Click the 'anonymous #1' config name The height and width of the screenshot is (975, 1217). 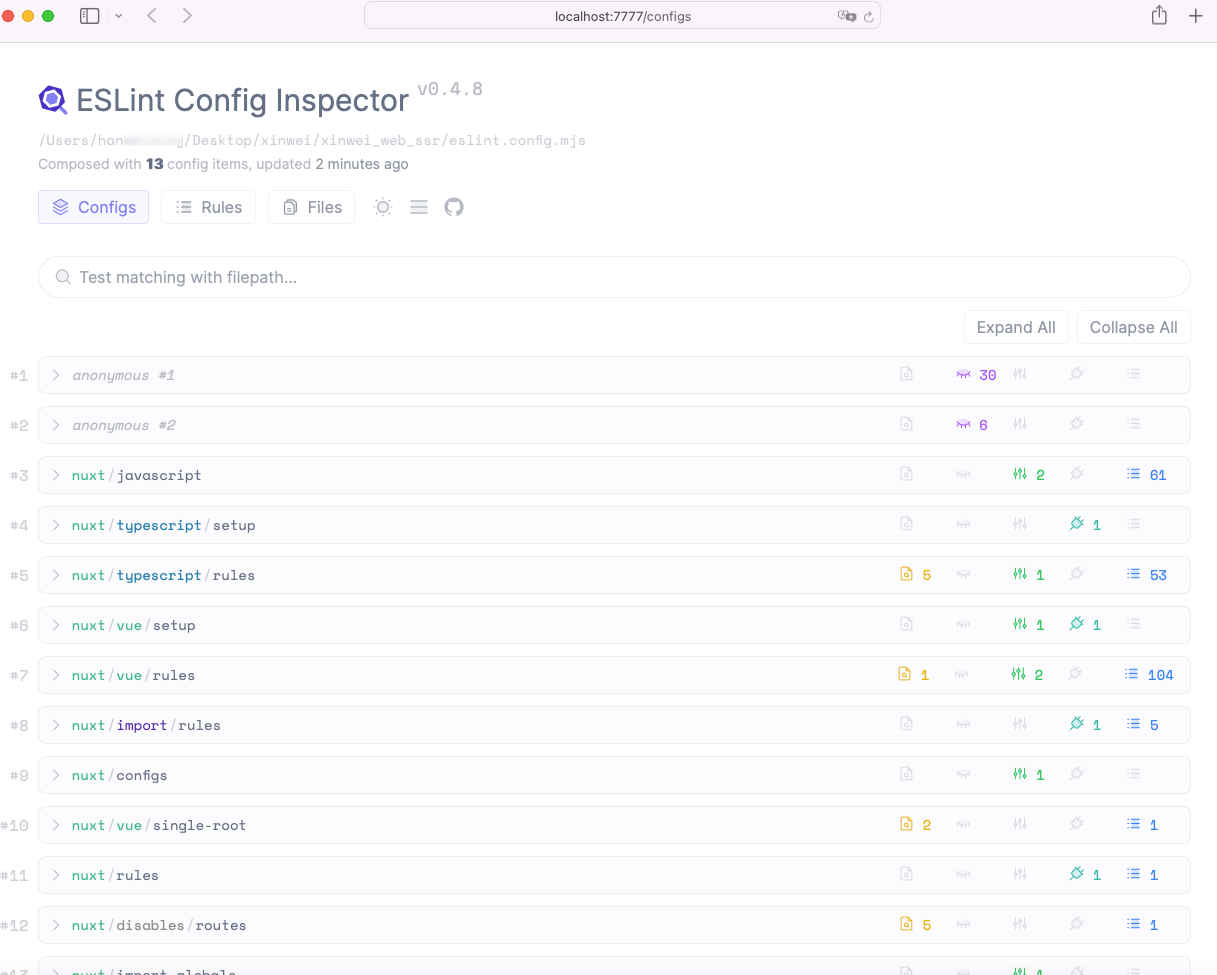coord(124,375)
